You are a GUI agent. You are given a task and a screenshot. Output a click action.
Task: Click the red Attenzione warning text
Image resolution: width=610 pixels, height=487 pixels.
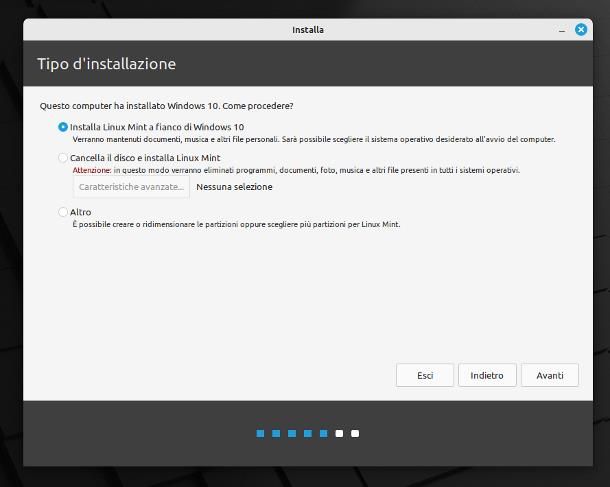[x=92, y=170]
